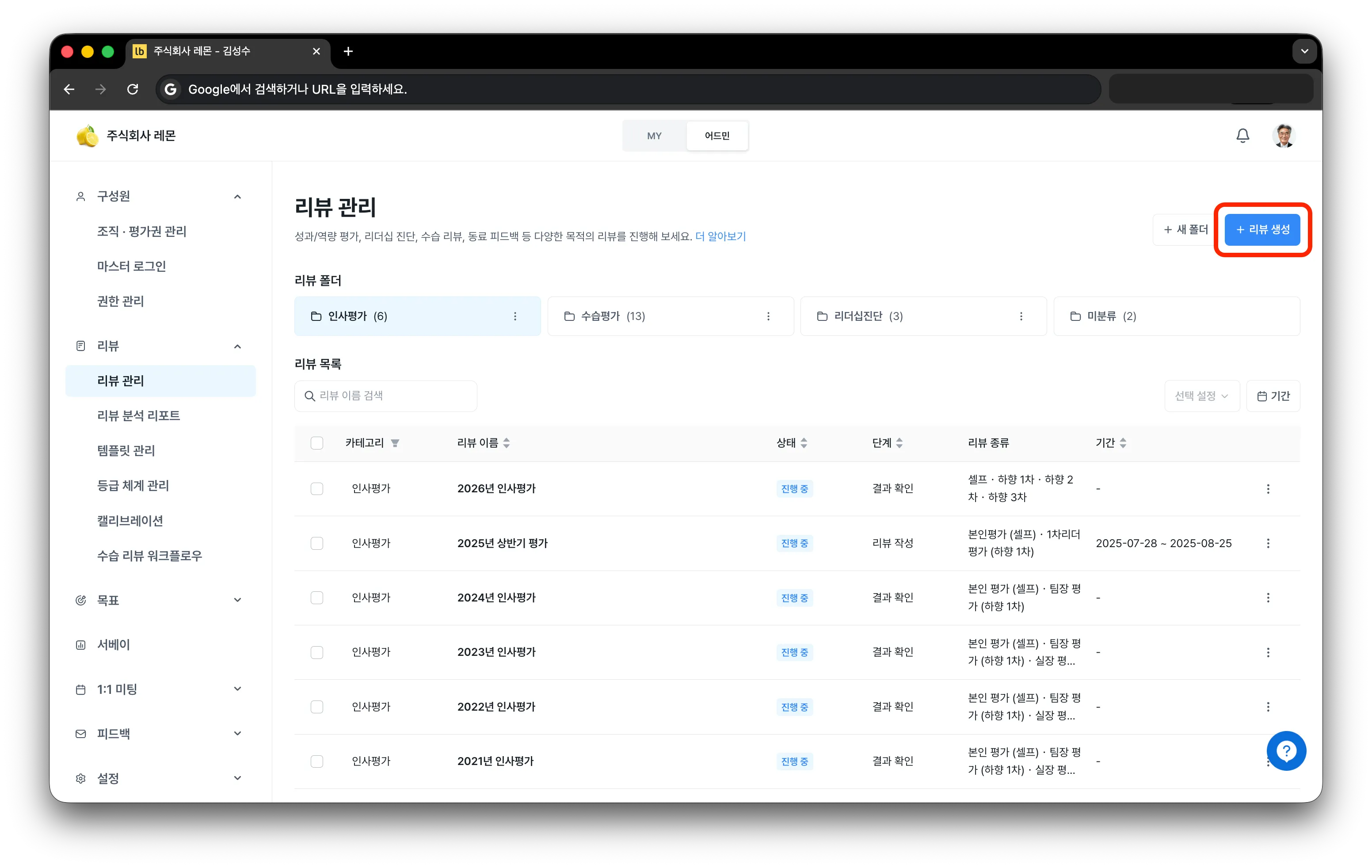Open row menu for 2024년 인사평가

[1268, 598]
